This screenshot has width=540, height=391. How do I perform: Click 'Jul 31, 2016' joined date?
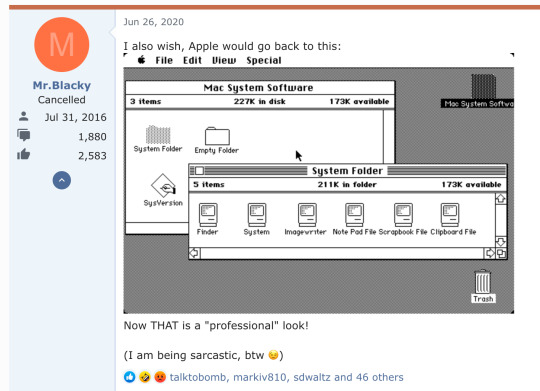(75, 117)
